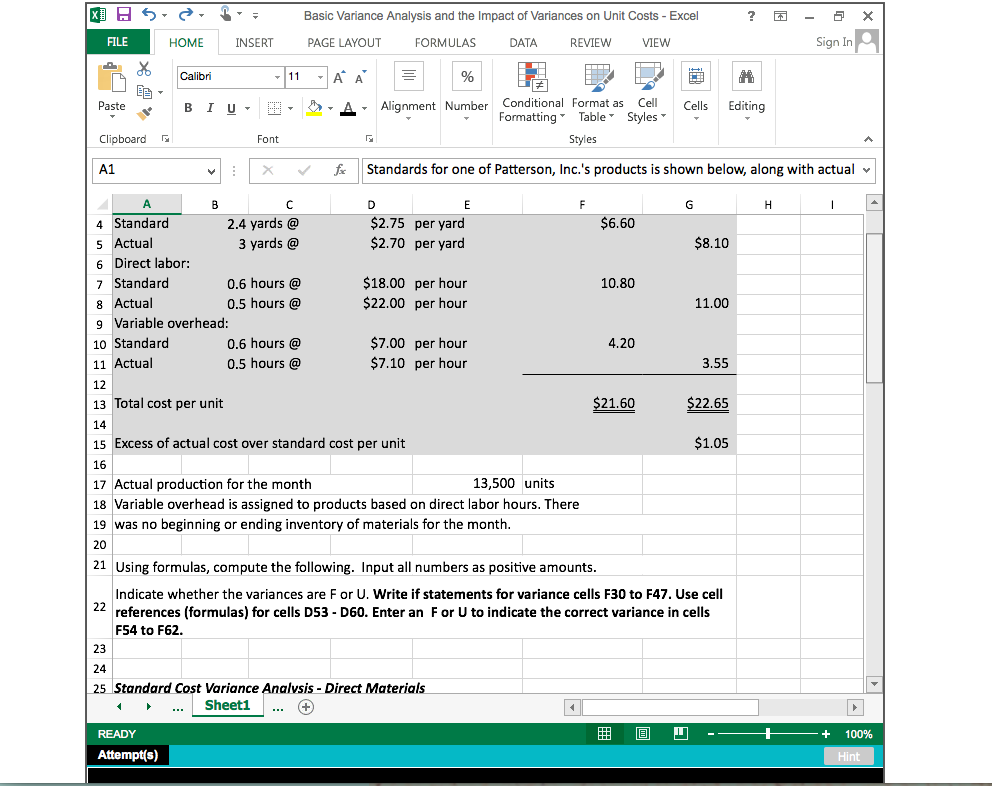Image resolution: width=992 pixels, height=786 pixels.
Task: Click the Format as Table icon
Action: pyautogui.click(x=597, y=93)
